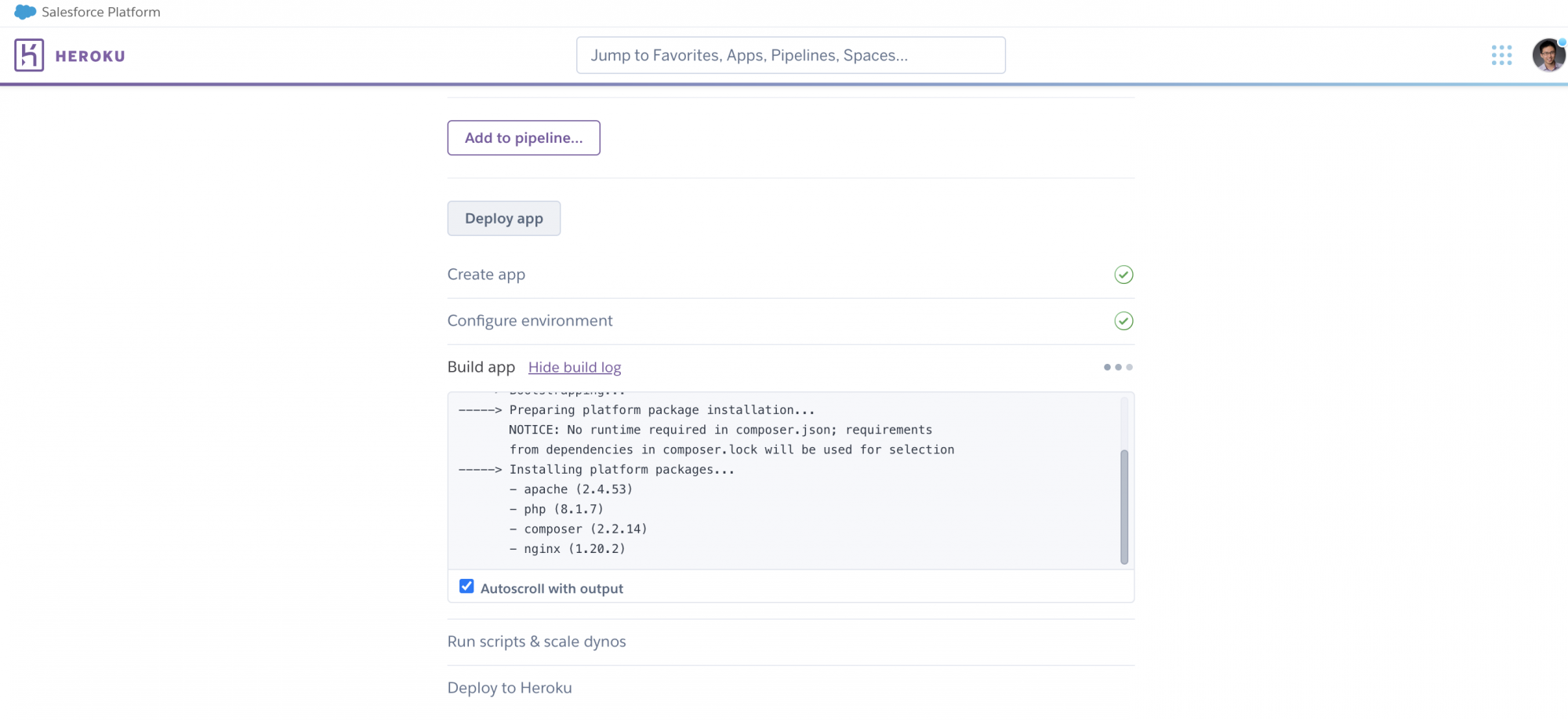1568x720 pixels.
Task: Click the 'Preparing platform package installation...' log line
Action: point(637,410)
